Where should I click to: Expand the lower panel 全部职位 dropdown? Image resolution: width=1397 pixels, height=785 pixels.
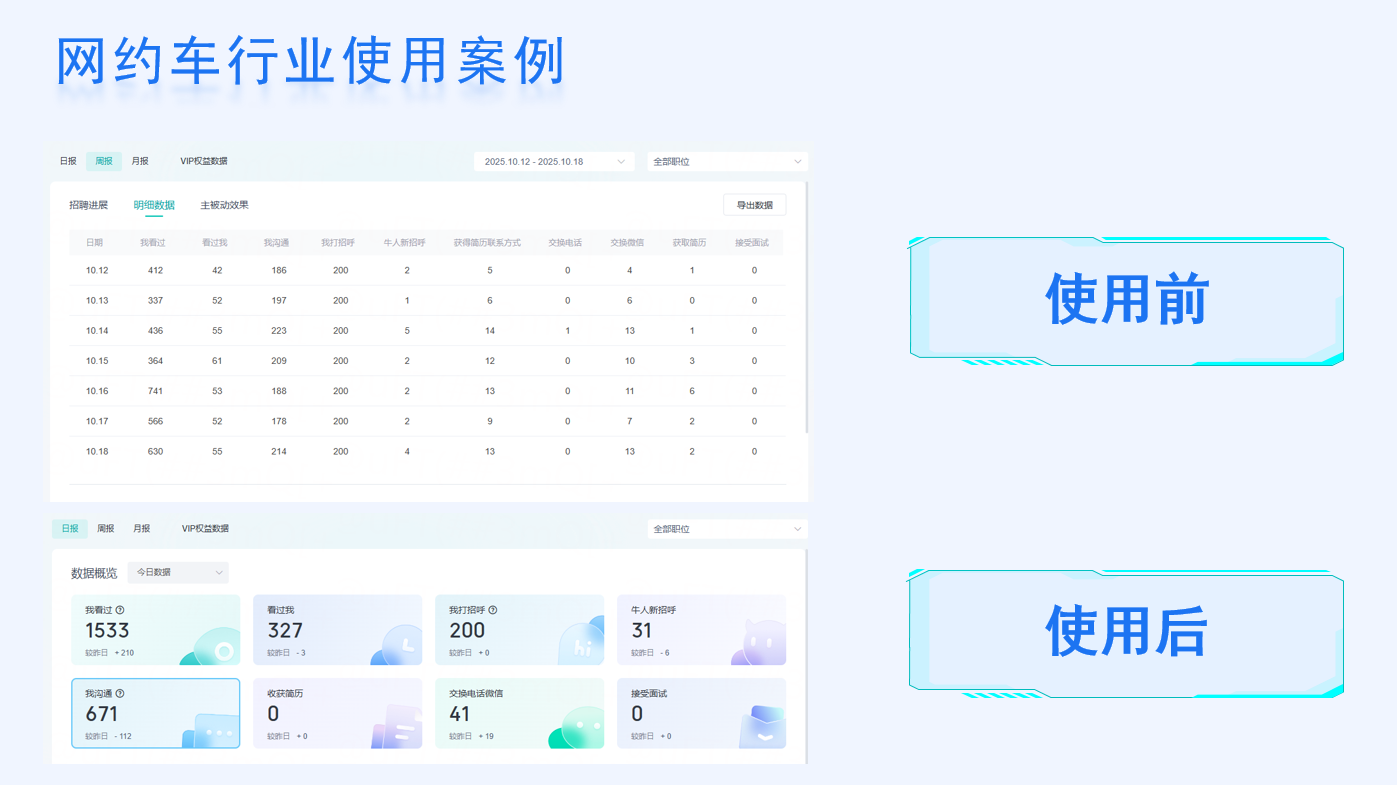click(x=727, y=529)
